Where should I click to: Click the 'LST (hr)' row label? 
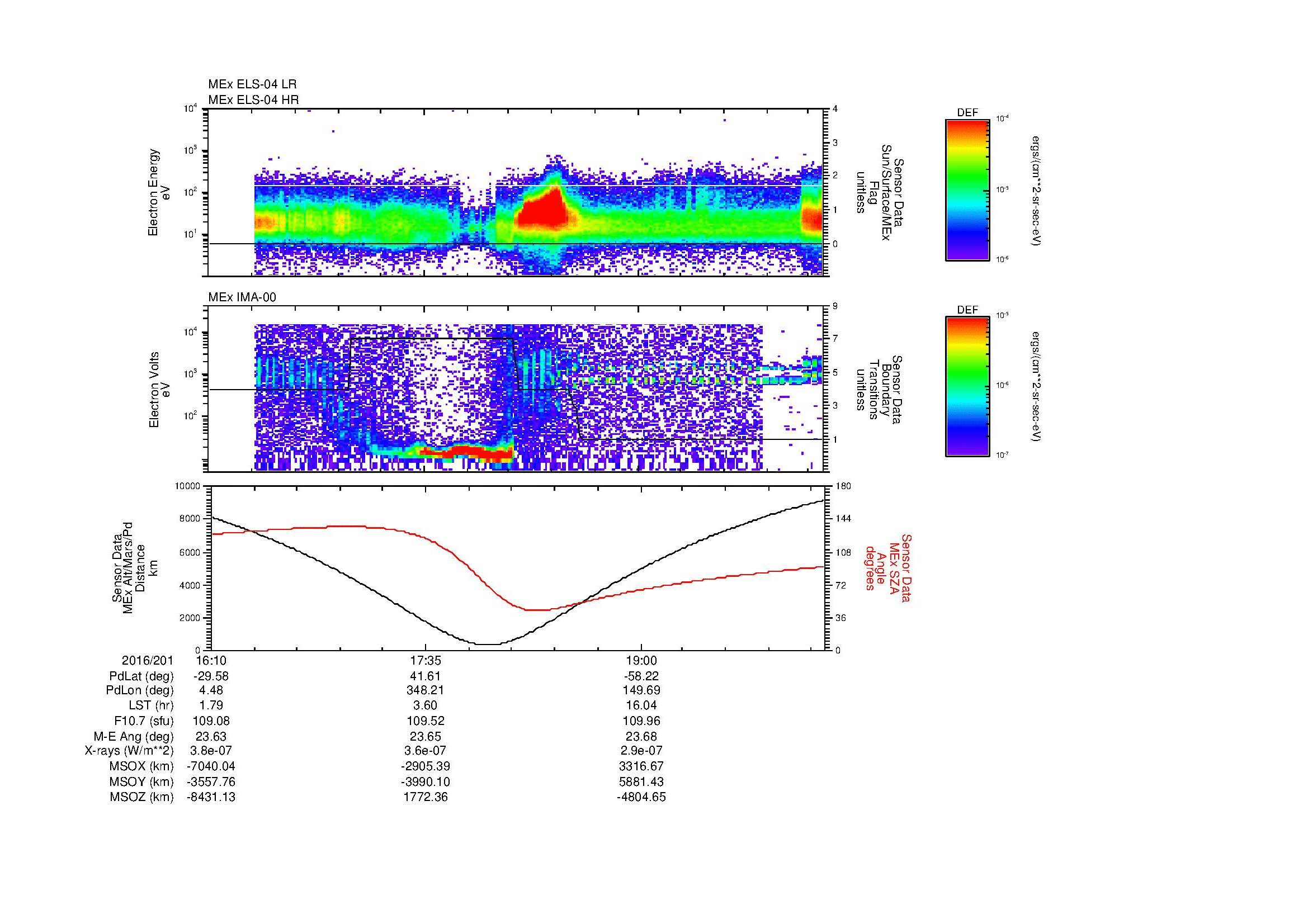151,706
